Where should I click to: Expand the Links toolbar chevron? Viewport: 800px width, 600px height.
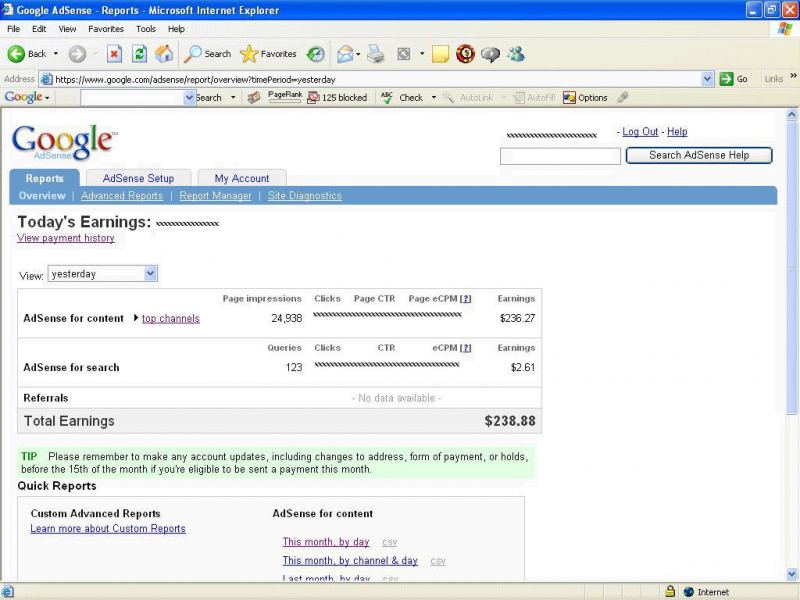[793, 76]
